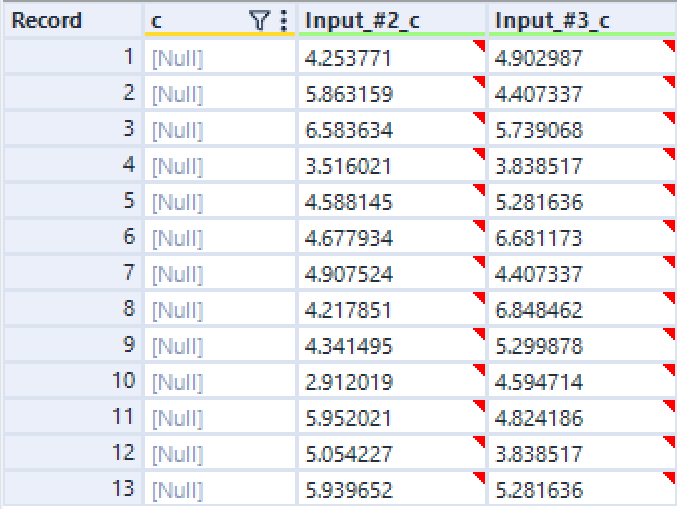Select record row number 6
Image resolution: width=677 pixels, height=509 pixels.
[x=73, y=237]
